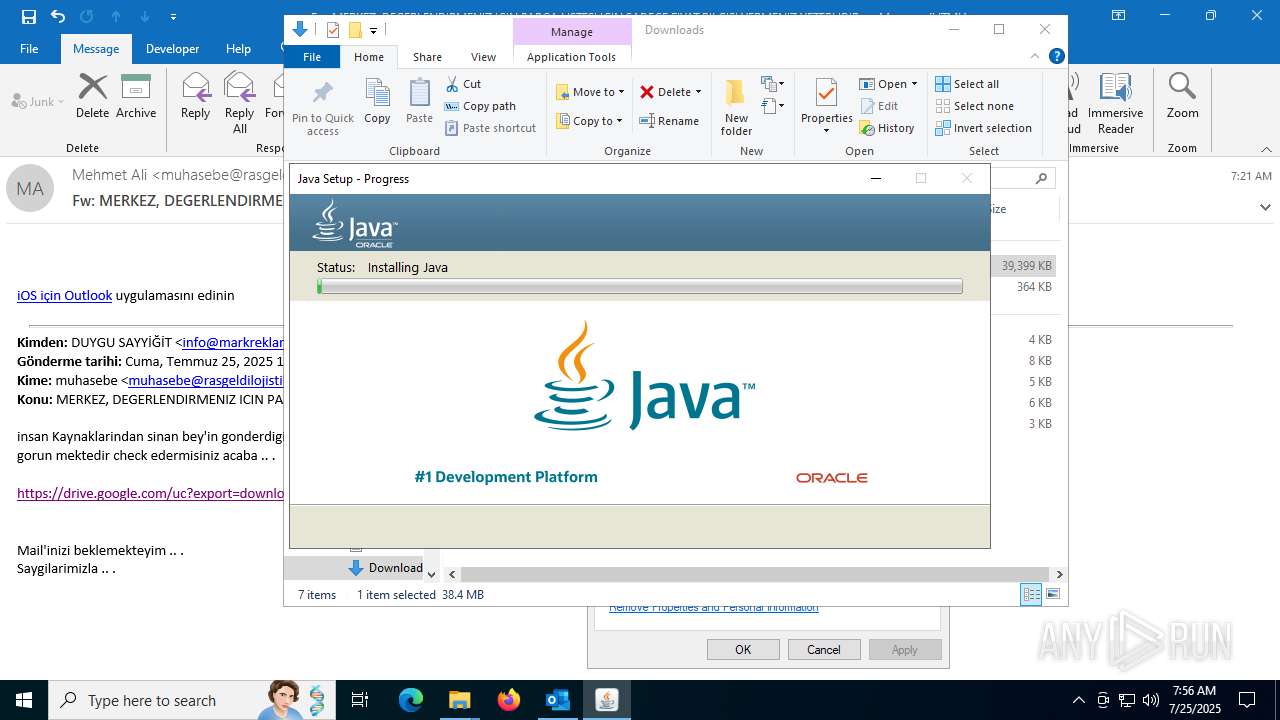The height and width of the screenshot is (720, 1280).
Task: Open Outlook File menu
Action: pos(29,48)
